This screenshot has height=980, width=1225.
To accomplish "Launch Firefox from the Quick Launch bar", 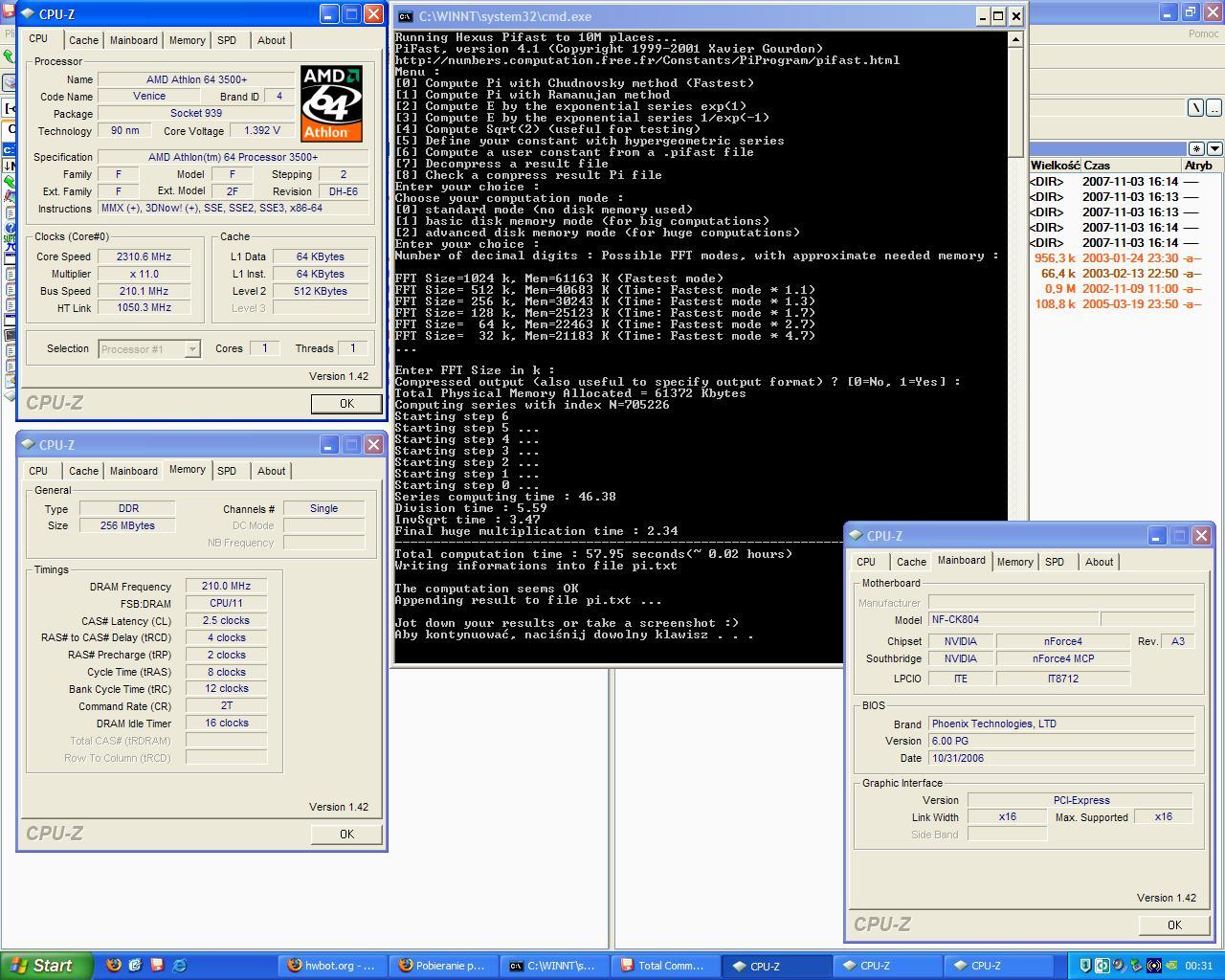I will coord(114,966).
